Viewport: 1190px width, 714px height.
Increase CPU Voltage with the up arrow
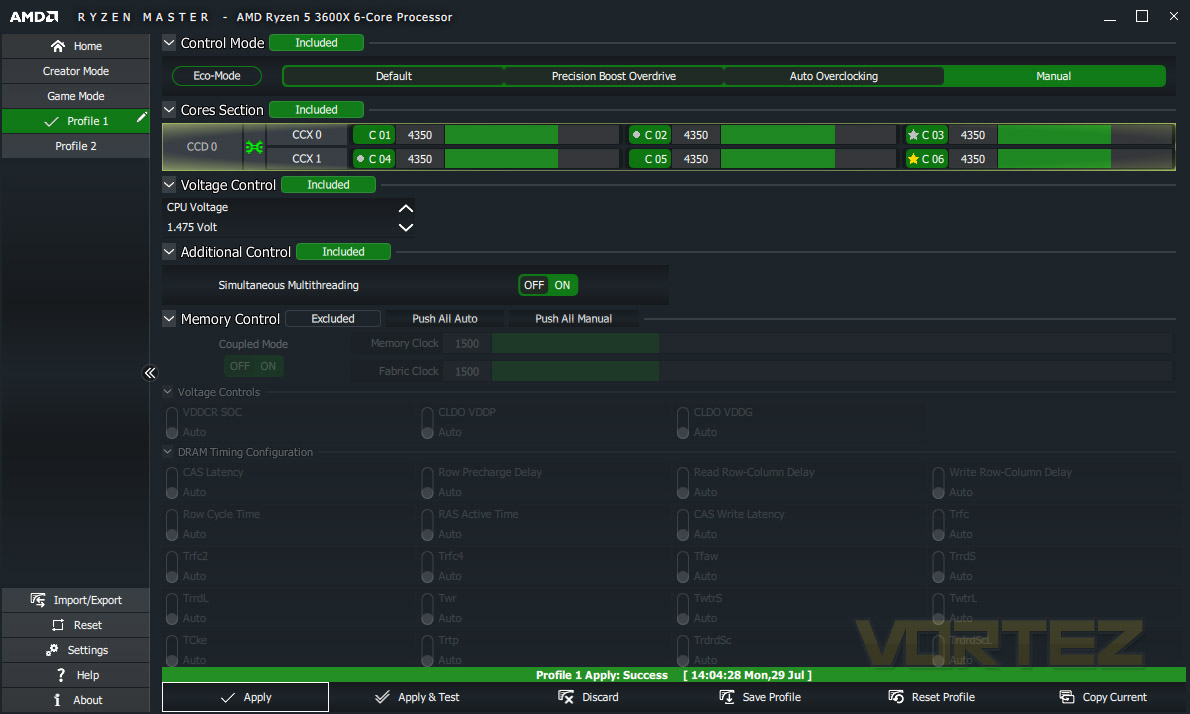(406, 208)
